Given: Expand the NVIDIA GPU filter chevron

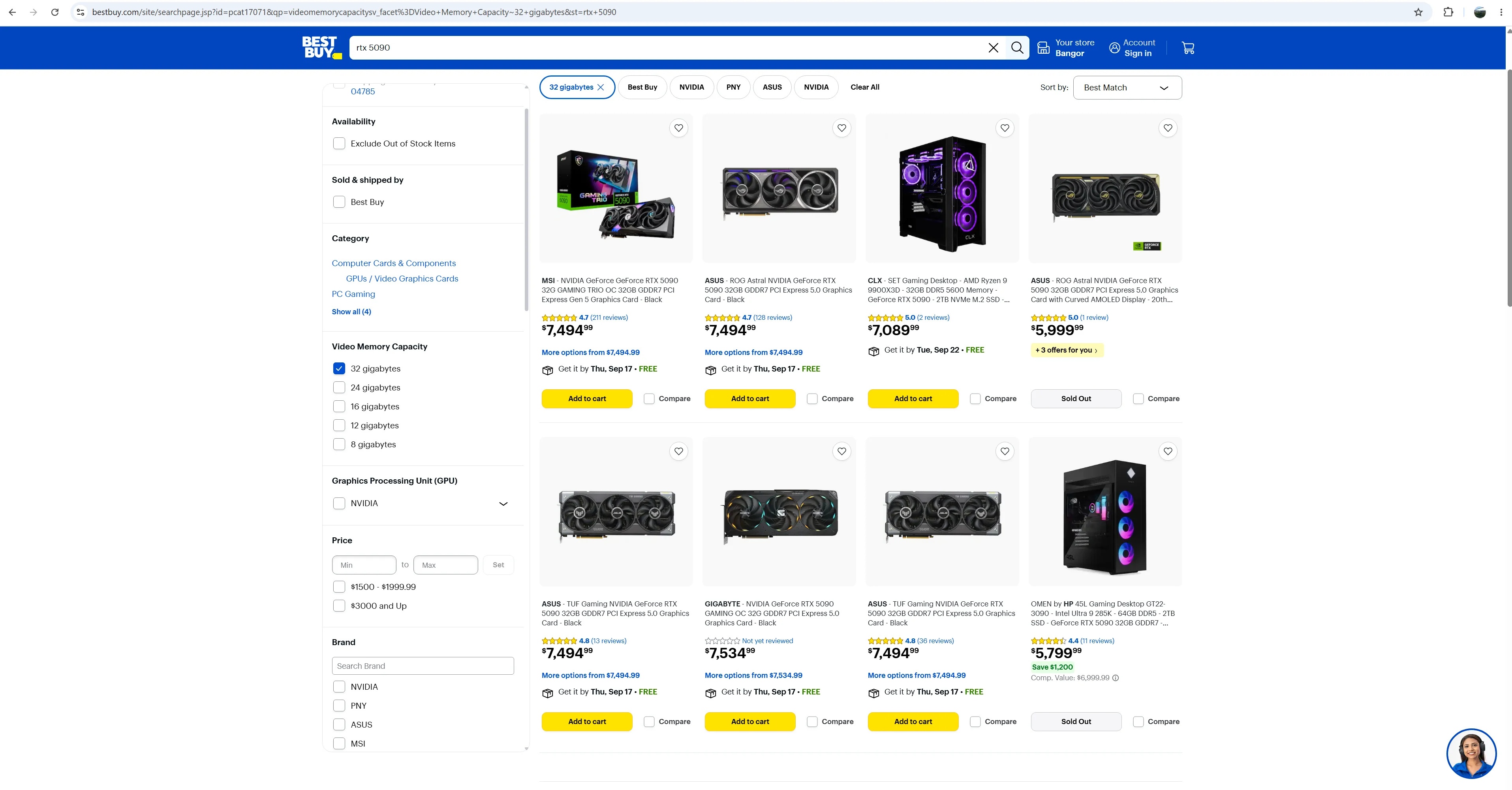Looking at the screenshot, I should tap(503, 504).
